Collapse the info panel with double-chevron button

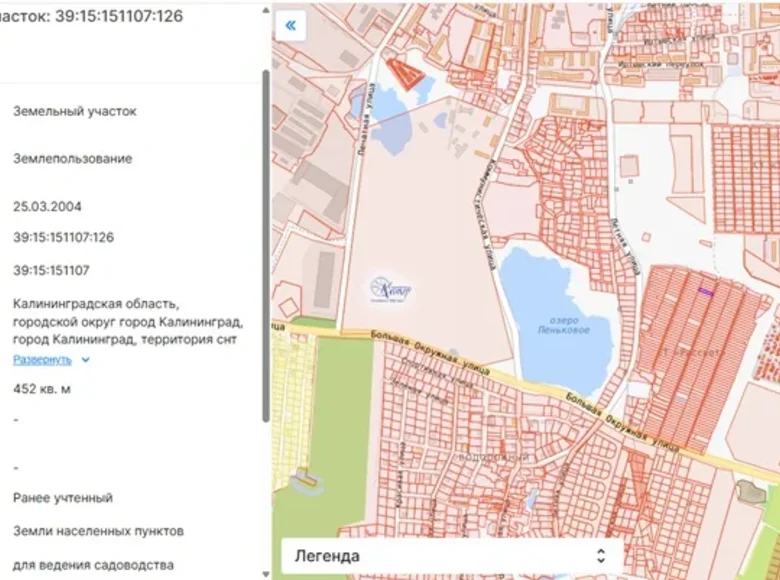tap(290, 26)
